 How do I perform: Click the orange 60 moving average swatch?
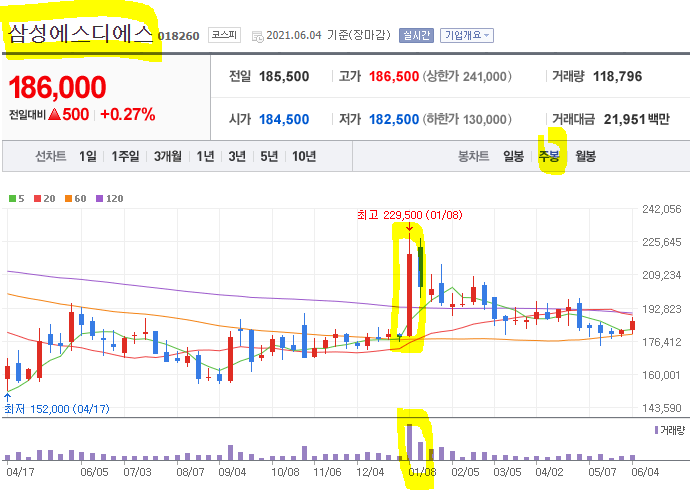68,198
